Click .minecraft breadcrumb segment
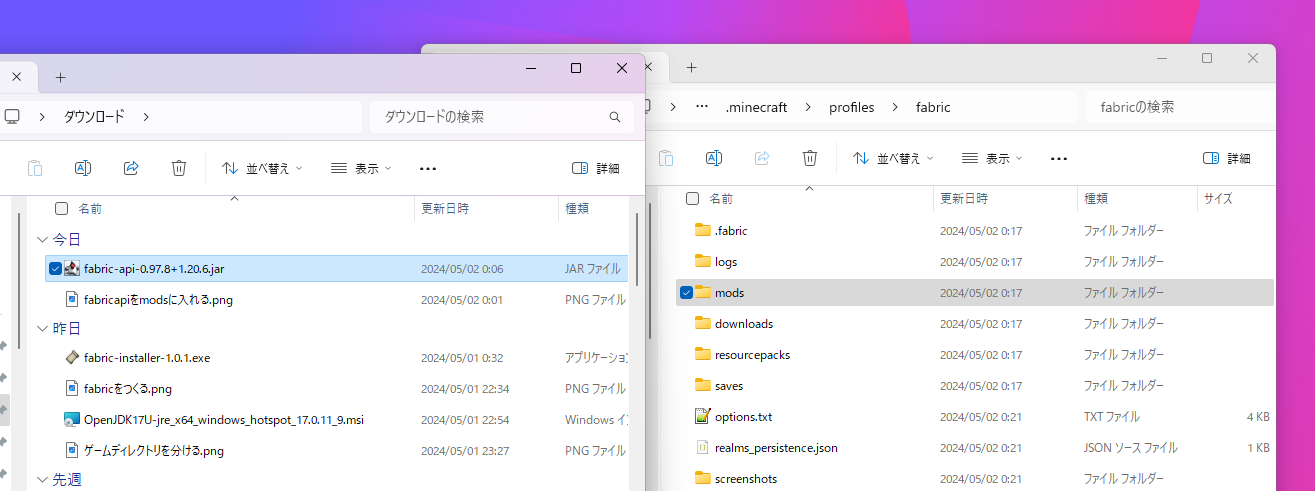The height and width of the screenshot is (491, 1315). pos(756,107)
